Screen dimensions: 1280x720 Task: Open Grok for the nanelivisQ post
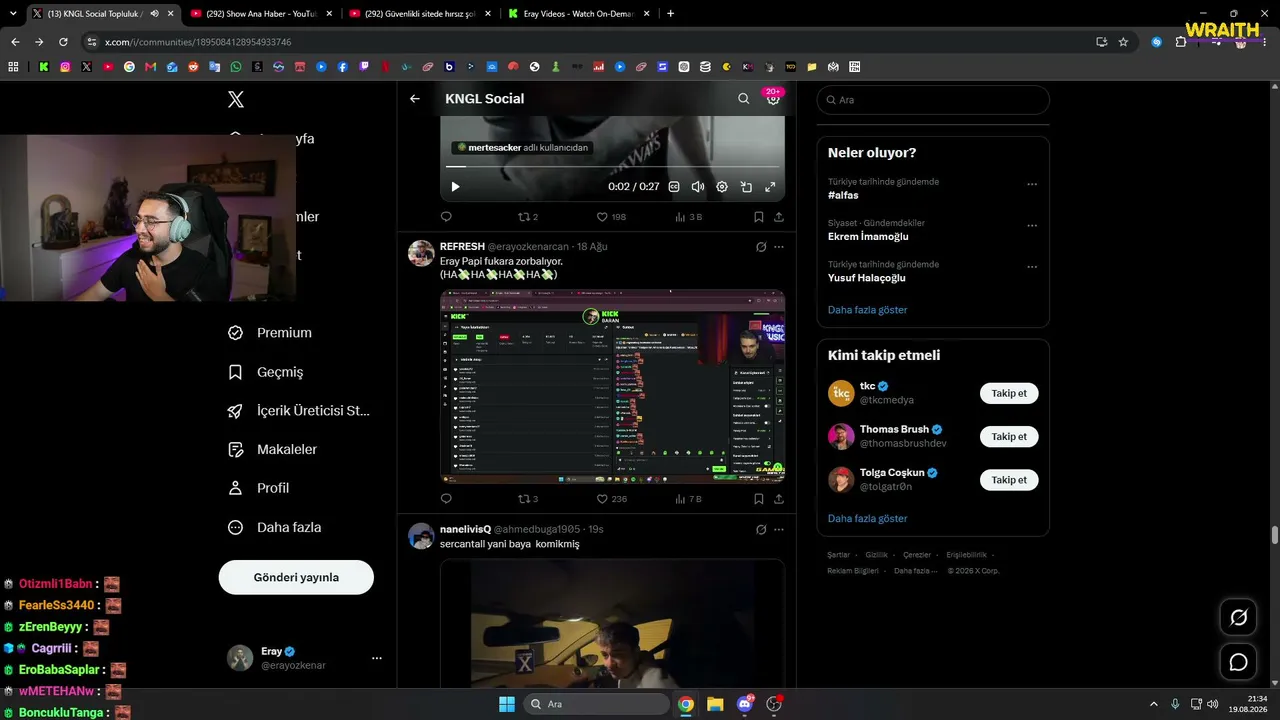pos(761,530)
